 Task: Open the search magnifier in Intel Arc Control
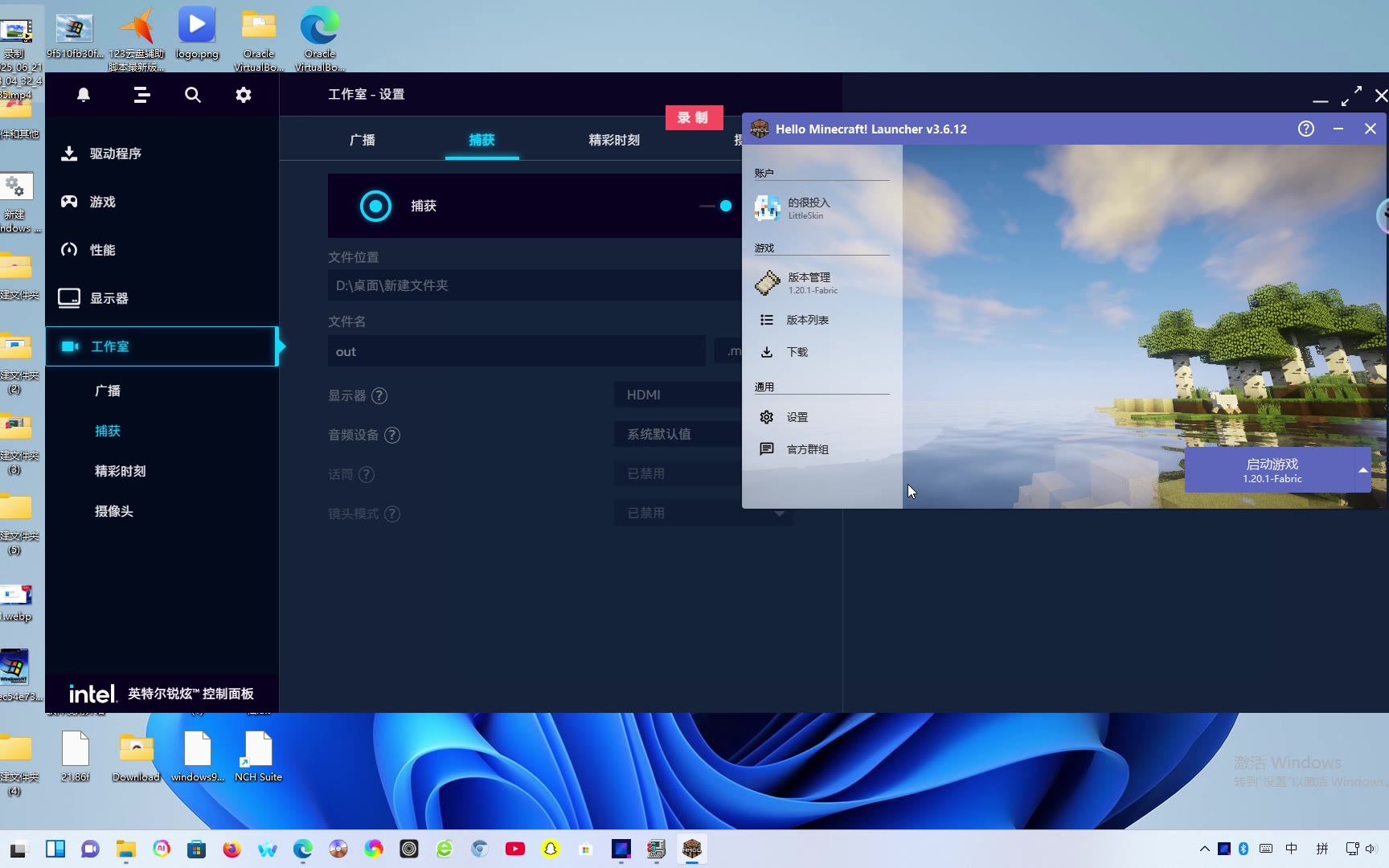pos(193,95)
